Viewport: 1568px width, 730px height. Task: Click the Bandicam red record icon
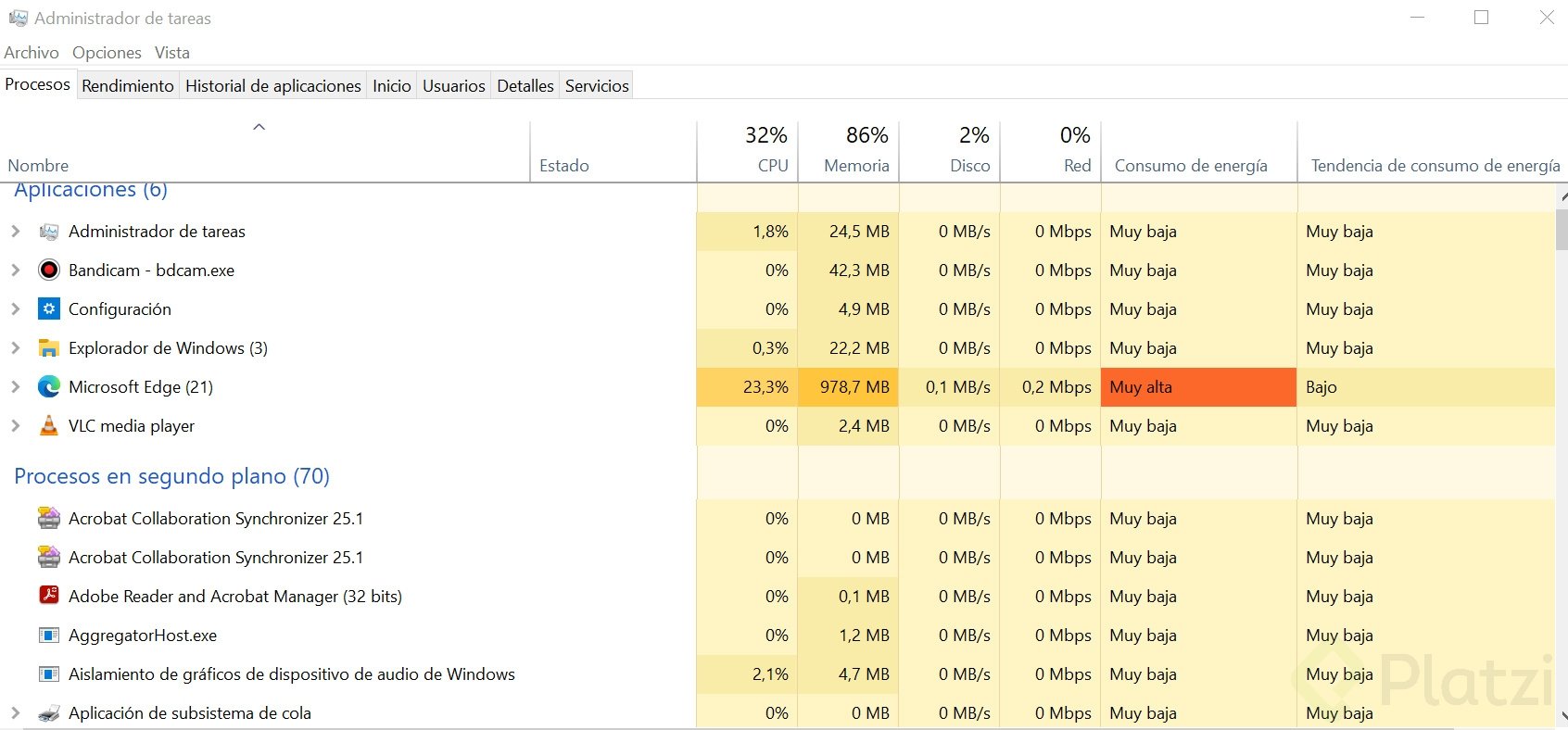tap(49, 271)
